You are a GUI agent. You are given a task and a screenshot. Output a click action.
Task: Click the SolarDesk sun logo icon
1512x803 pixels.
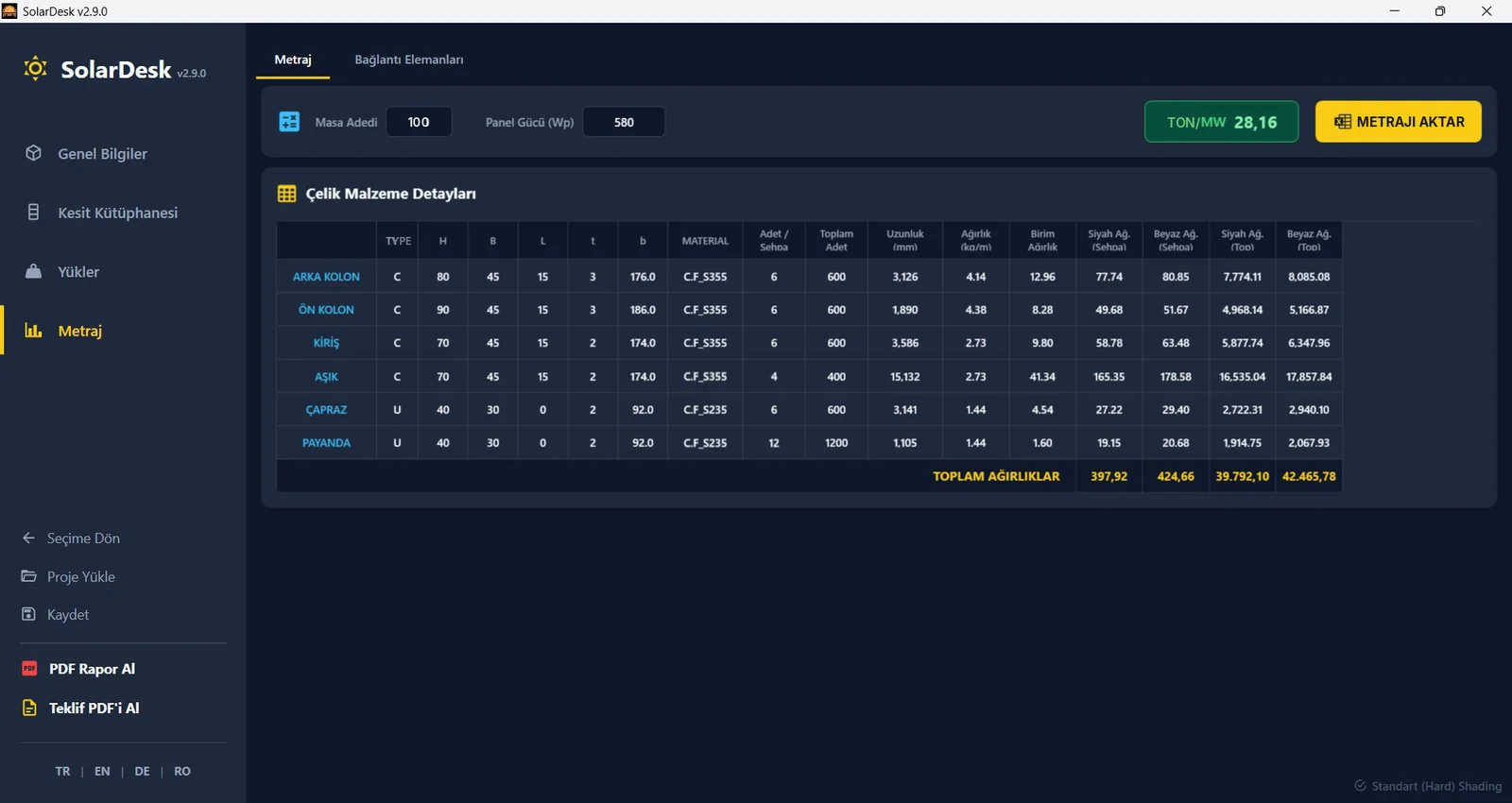coord(35,68)
